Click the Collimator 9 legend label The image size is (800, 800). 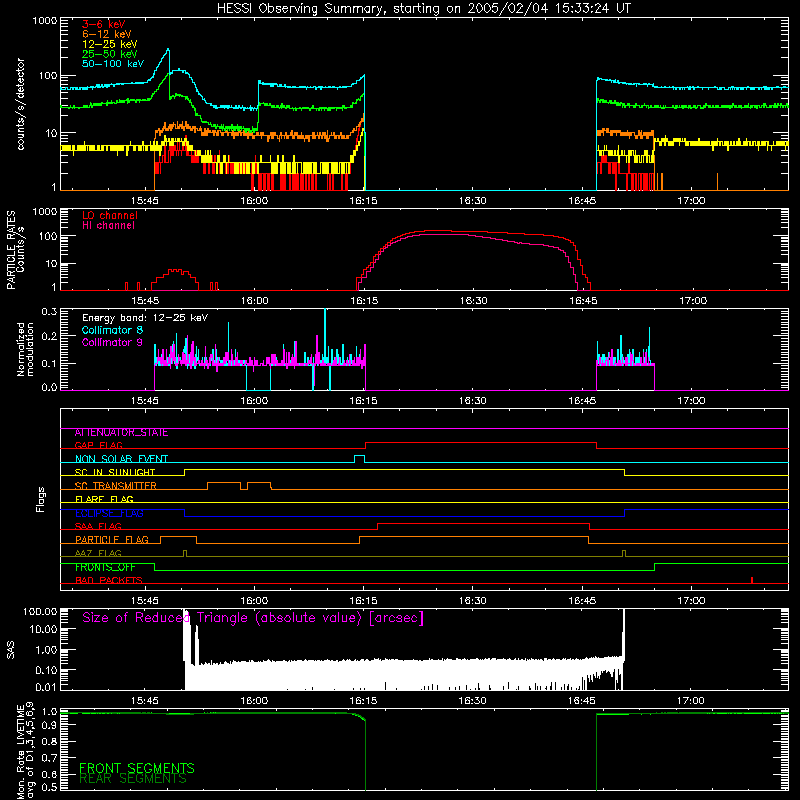click(112, 342)
